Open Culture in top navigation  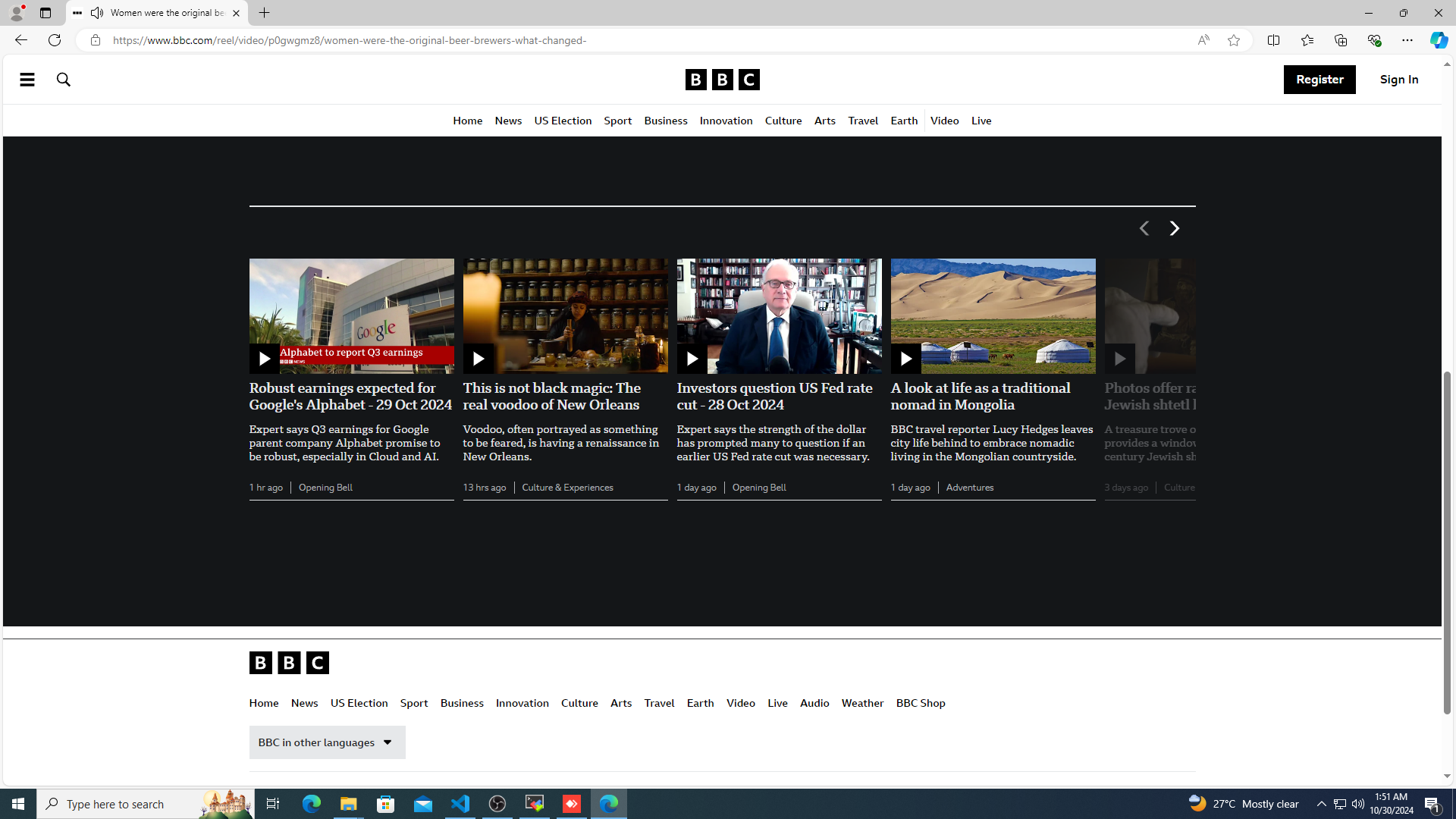pos(783,121)
